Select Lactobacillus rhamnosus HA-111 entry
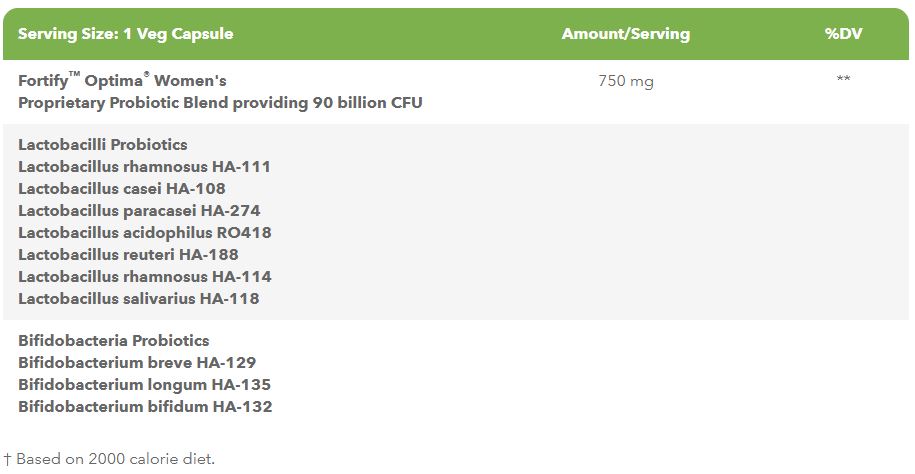 click(x=144, y=167)
